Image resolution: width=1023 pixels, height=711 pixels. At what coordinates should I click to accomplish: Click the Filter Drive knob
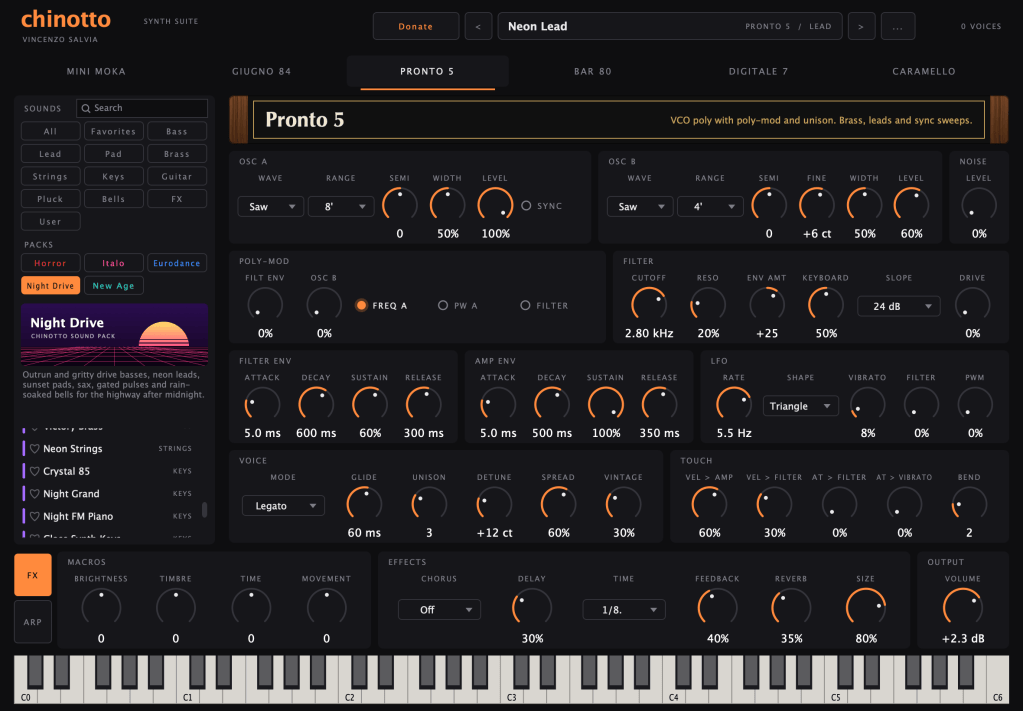point(972,305)
